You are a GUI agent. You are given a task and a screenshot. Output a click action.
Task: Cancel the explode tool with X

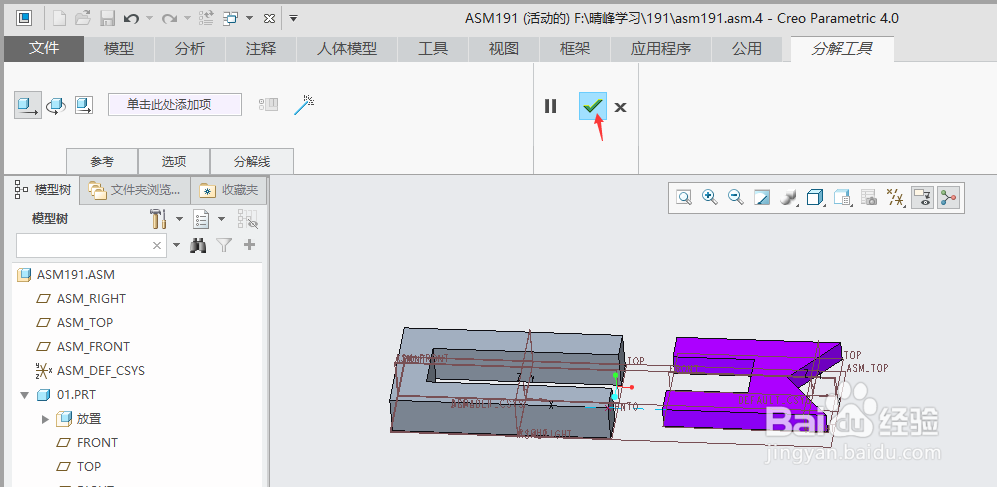[x=621, y=107]
